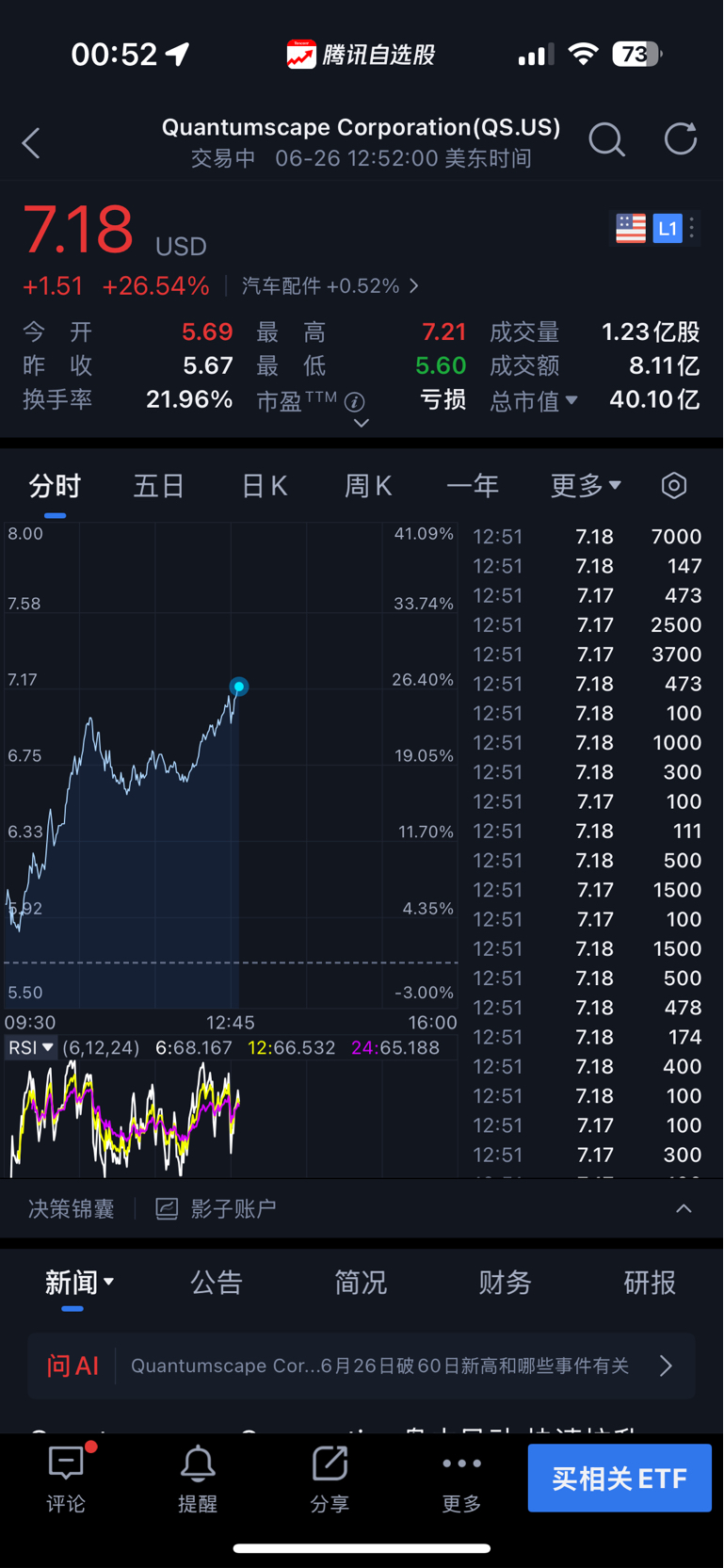Viewport: 724px width, 1568px height.
Task: Tap the 12:45 time axis label
Action: 231,1023
